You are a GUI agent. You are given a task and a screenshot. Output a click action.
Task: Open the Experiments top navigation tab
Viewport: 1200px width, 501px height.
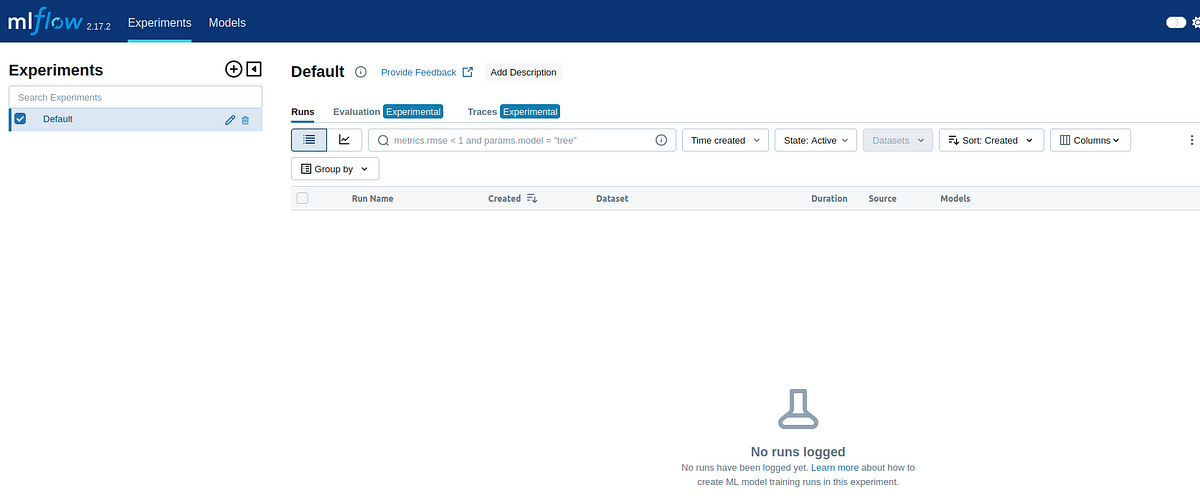coord(160,22)
